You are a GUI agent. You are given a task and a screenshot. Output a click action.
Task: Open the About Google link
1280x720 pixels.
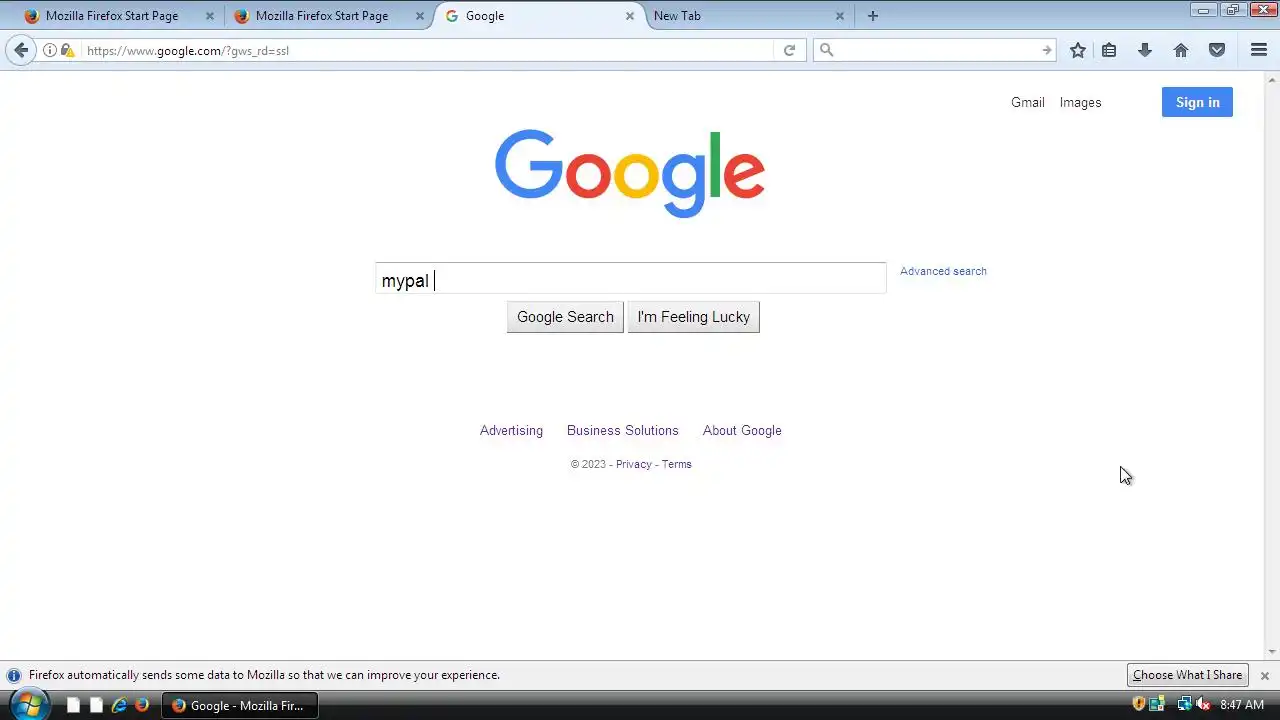pyautogui.click(x=742, y=430)
